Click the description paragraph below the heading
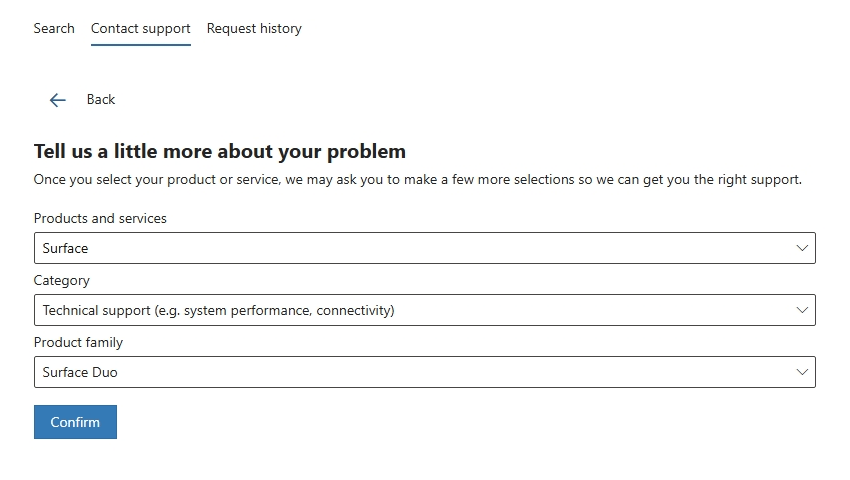The width and height of the screenshot is (850, 480). click(417, 180)
